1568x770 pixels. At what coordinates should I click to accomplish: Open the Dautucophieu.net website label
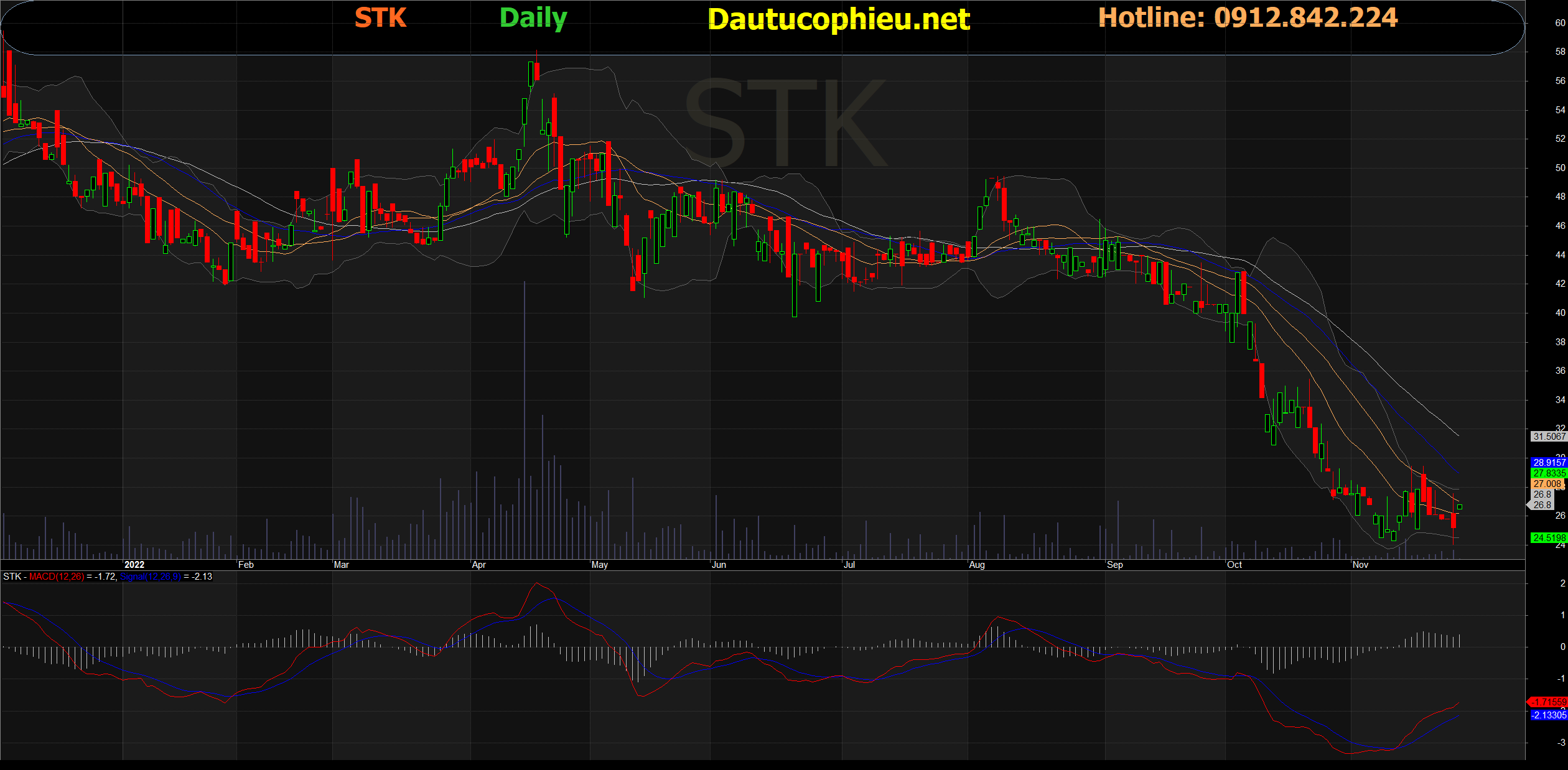tap(839, 19)
